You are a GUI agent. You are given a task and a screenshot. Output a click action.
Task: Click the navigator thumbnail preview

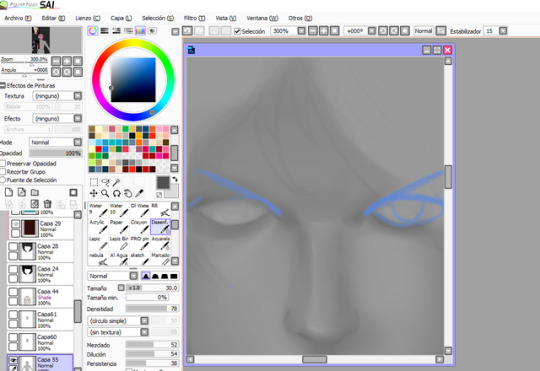pos(41,40)
